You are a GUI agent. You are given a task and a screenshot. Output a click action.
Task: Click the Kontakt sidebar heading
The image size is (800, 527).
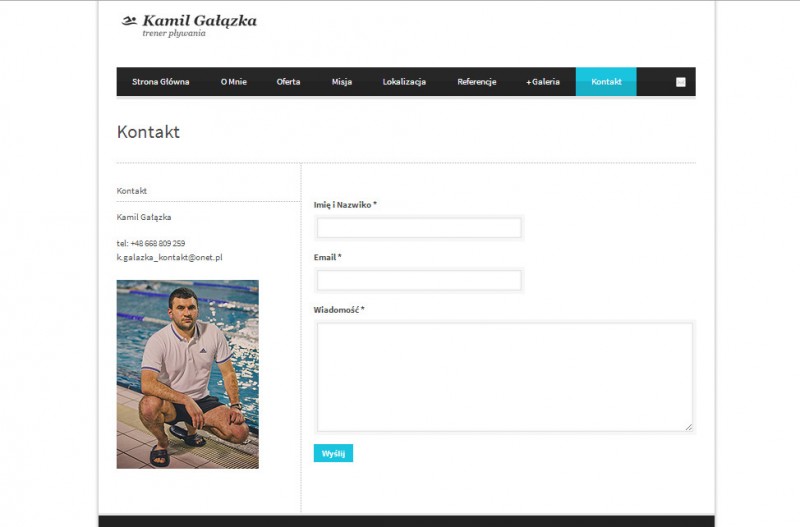pyautogui.click(x=132, y=190)
